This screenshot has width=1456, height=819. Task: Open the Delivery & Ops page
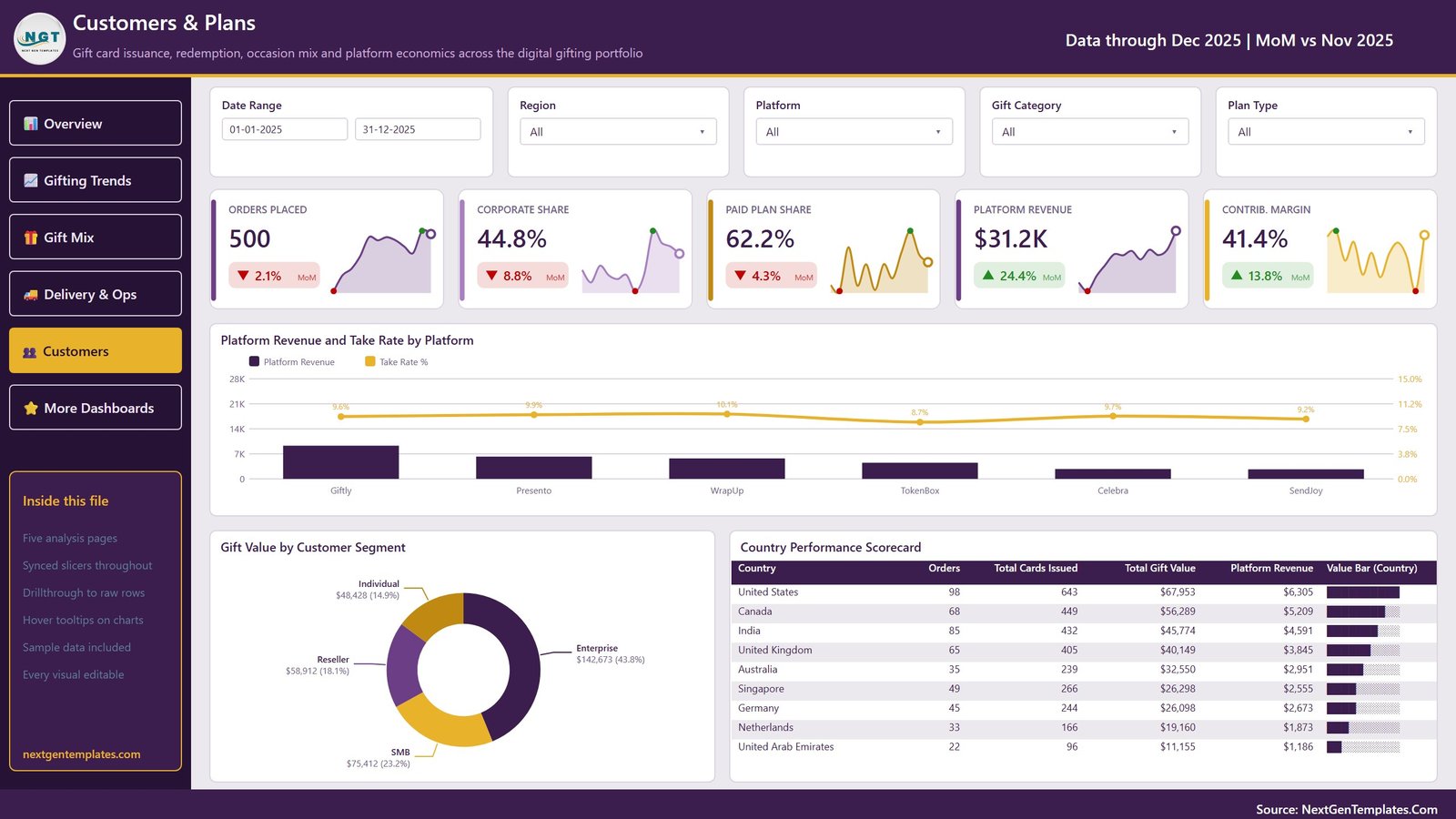96,294
